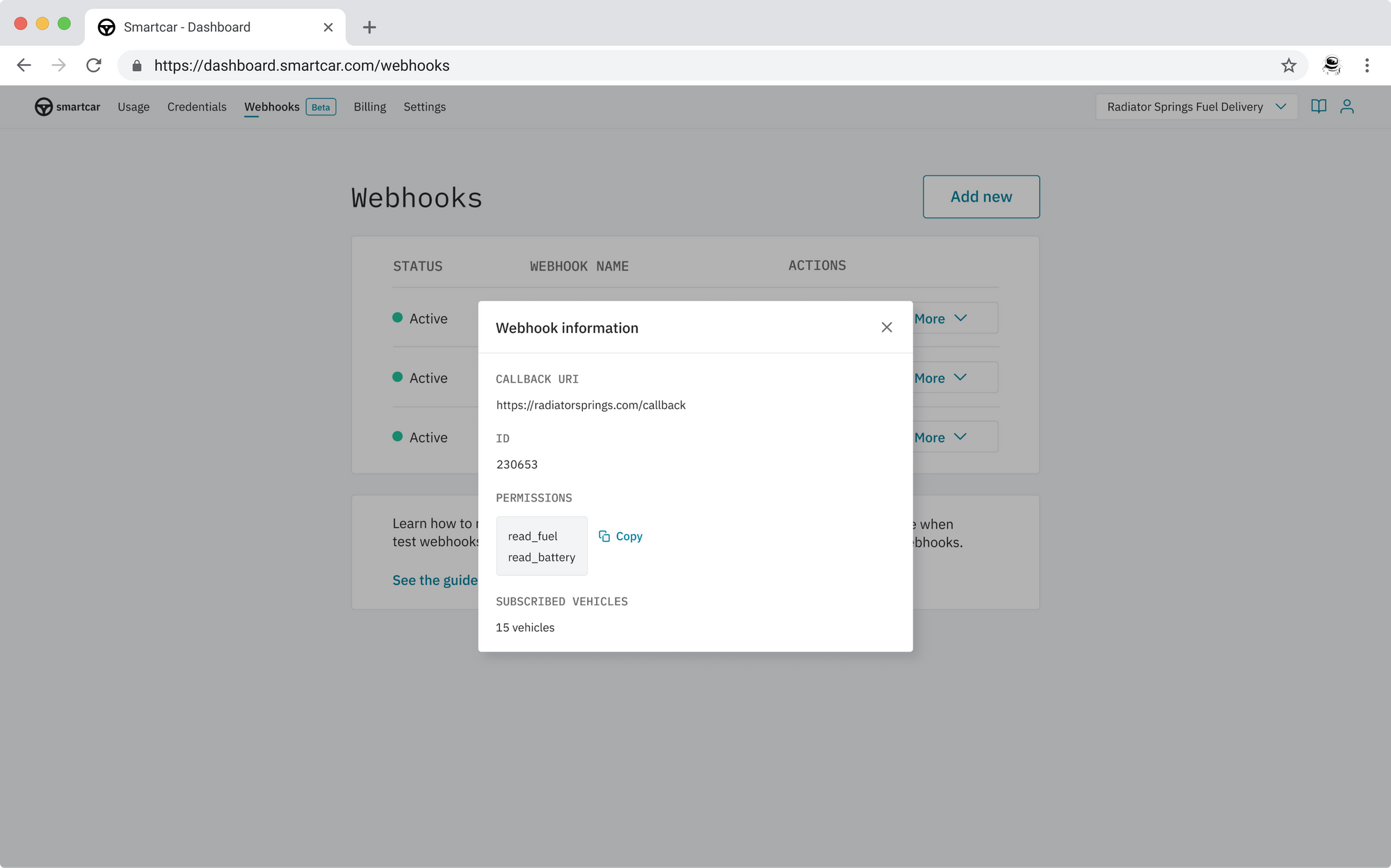The height and width of the screenshot is (868, 1391).
Task: Open the documentation book icon
Action: (x=1319, y=106)
